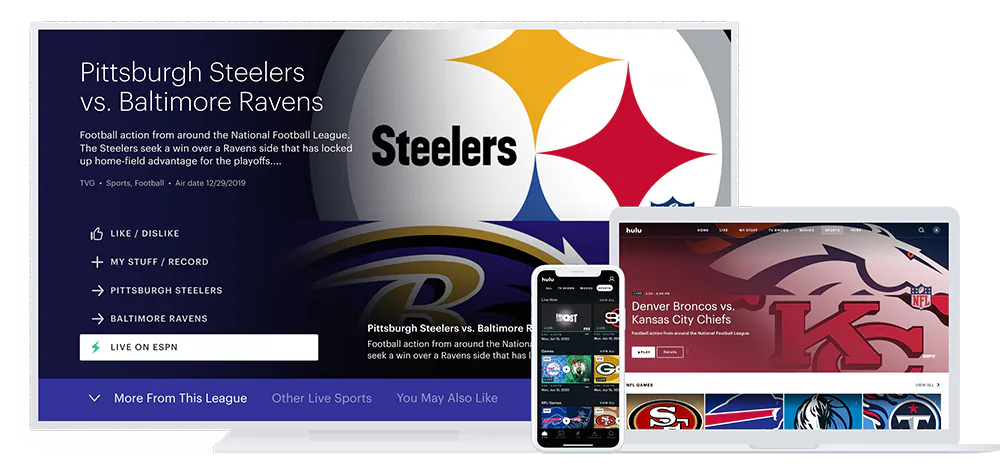
Task: Open the Bills vs. Patriots card on phone
Action: click(566, 419)
